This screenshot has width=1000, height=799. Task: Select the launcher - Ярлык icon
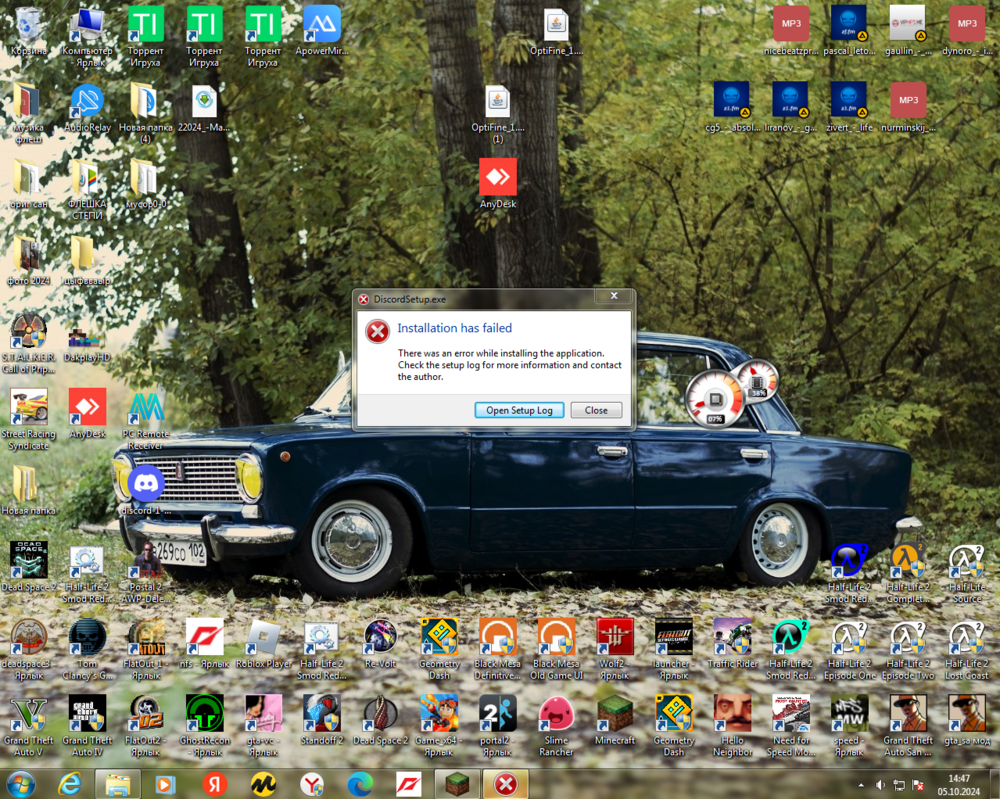click(673, 649)
